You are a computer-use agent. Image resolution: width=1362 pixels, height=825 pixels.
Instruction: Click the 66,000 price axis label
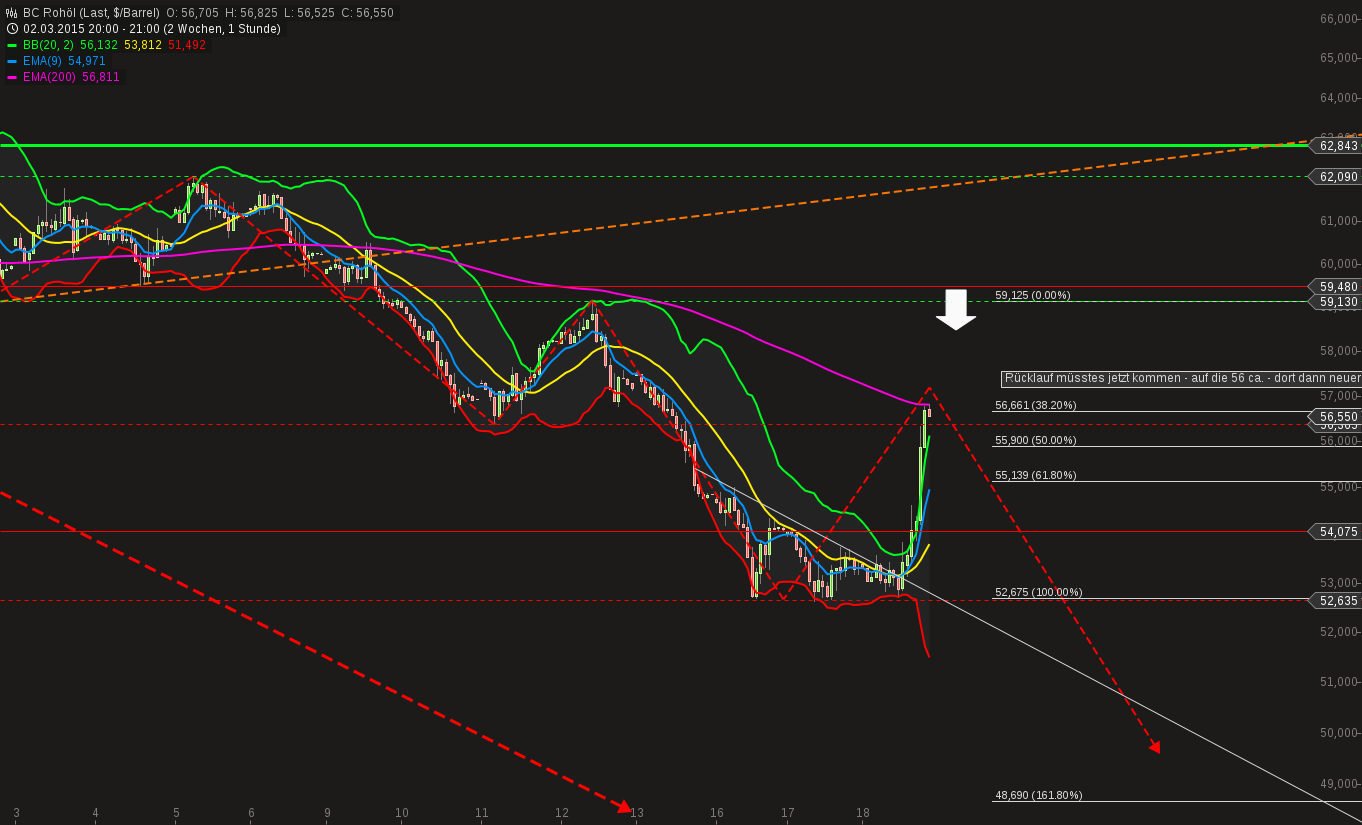(1339, 18)
